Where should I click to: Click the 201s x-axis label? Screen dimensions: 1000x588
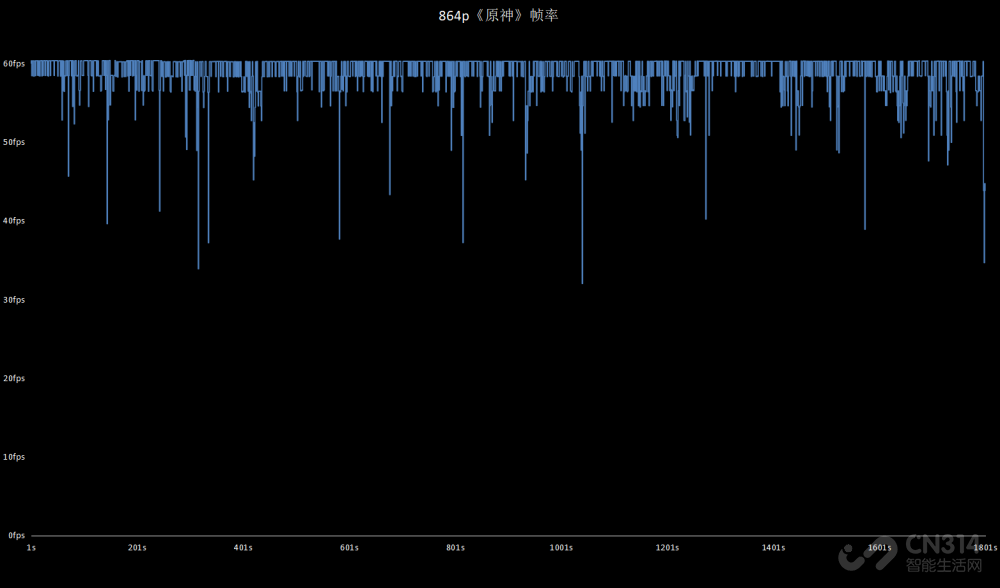(x=137, y=548)
